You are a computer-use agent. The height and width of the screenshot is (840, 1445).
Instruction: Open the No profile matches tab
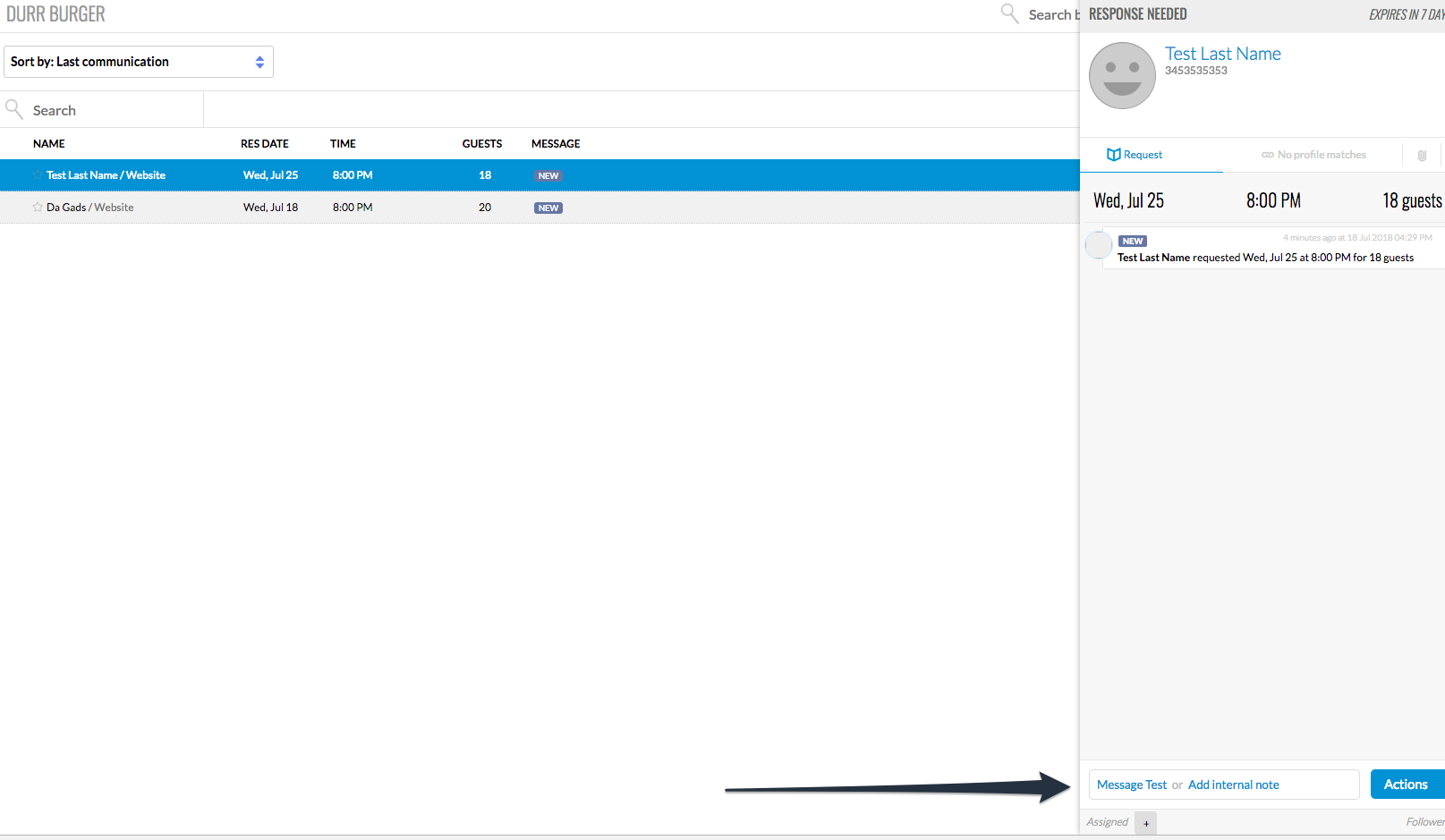(x=1313, y=155)
